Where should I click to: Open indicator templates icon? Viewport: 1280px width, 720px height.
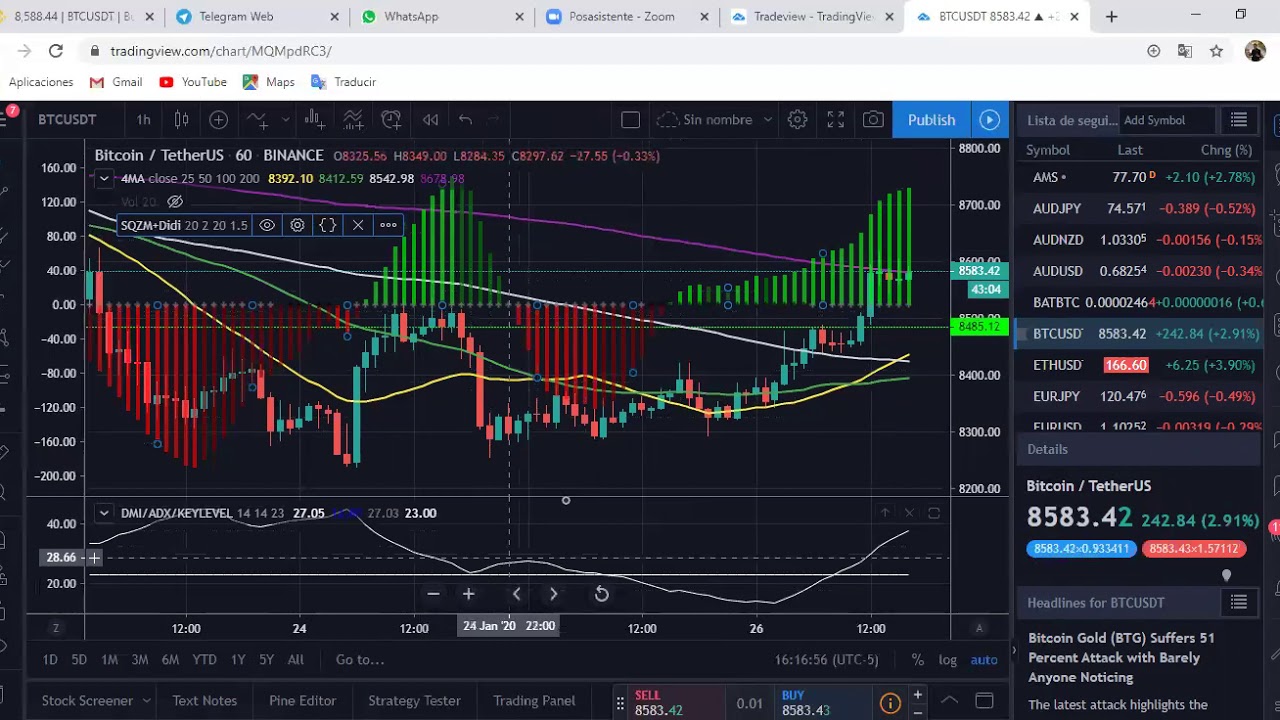click(353, 120)
